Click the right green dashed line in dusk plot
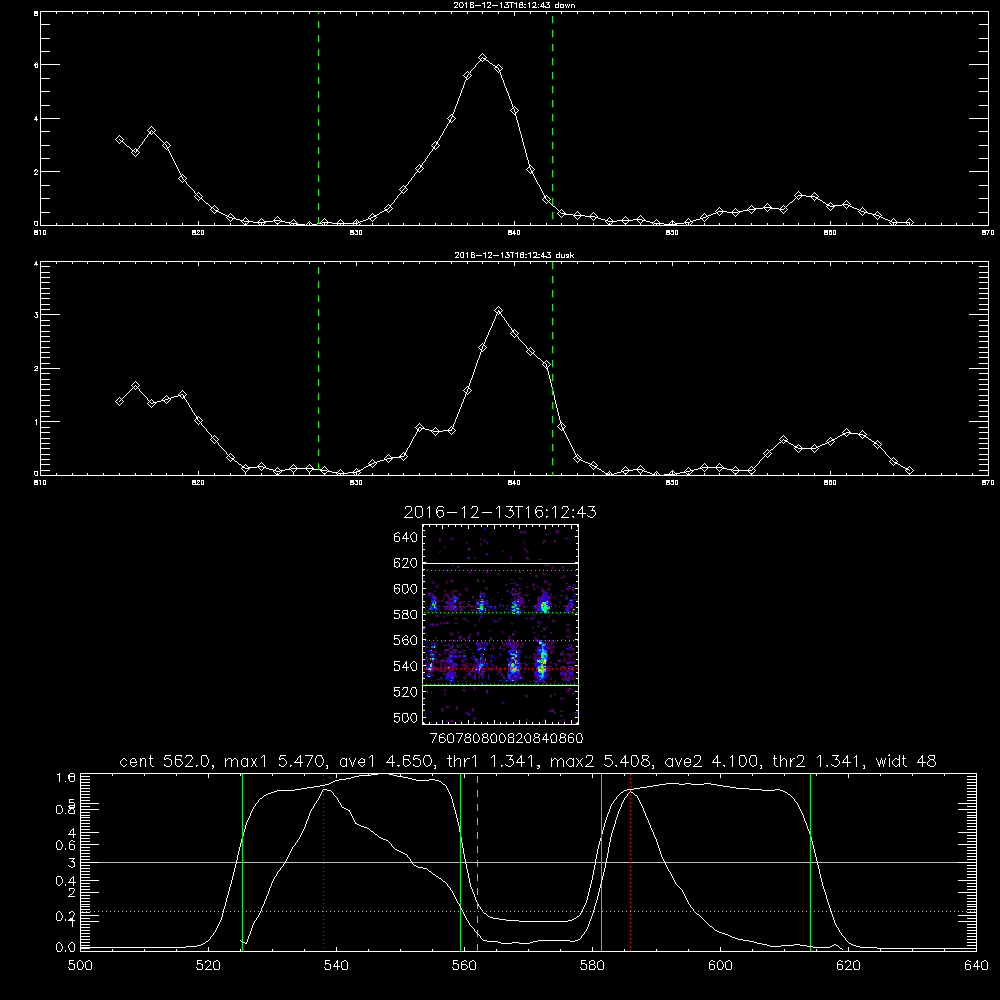1000x1000 pixels. coord(552,369)
